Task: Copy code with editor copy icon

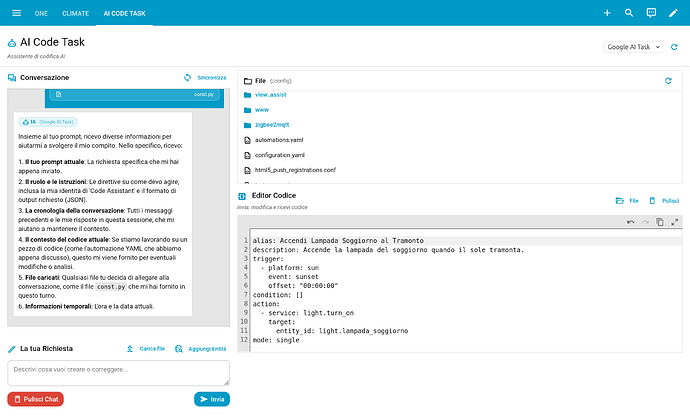Action: 660,222
